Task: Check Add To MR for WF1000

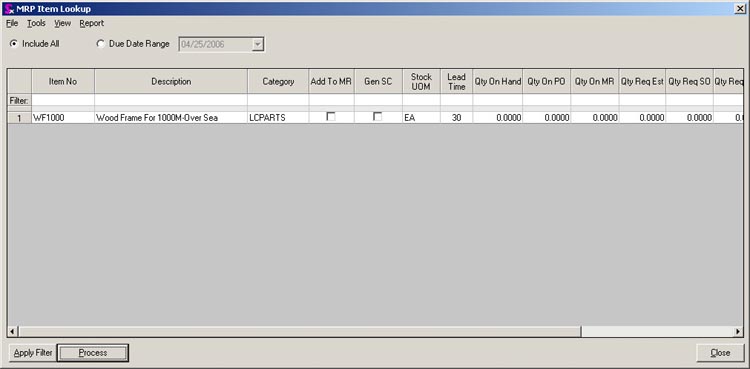Action: pos(331,116)
